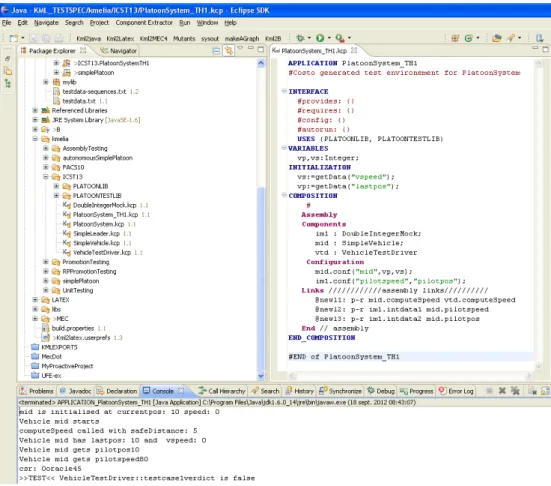This screenshot has height=486, width=551.
Task: Open the Component Extractor menu
Action: pyautogui.click(x=144, y=22)
